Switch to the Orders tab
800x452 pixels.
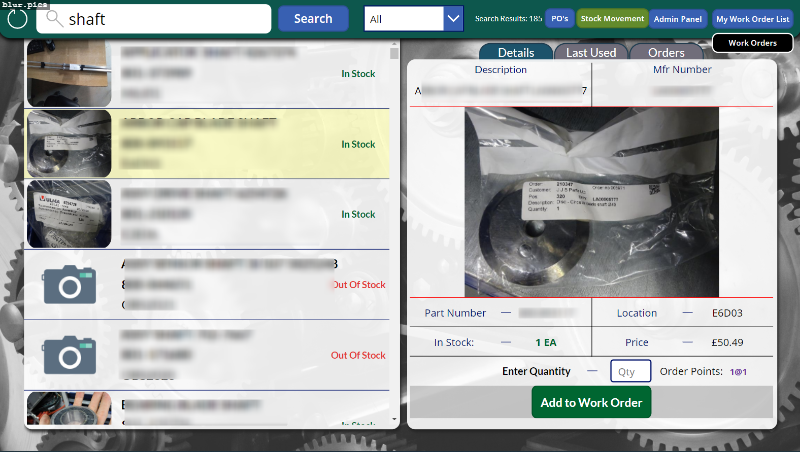tap(666, 52)
